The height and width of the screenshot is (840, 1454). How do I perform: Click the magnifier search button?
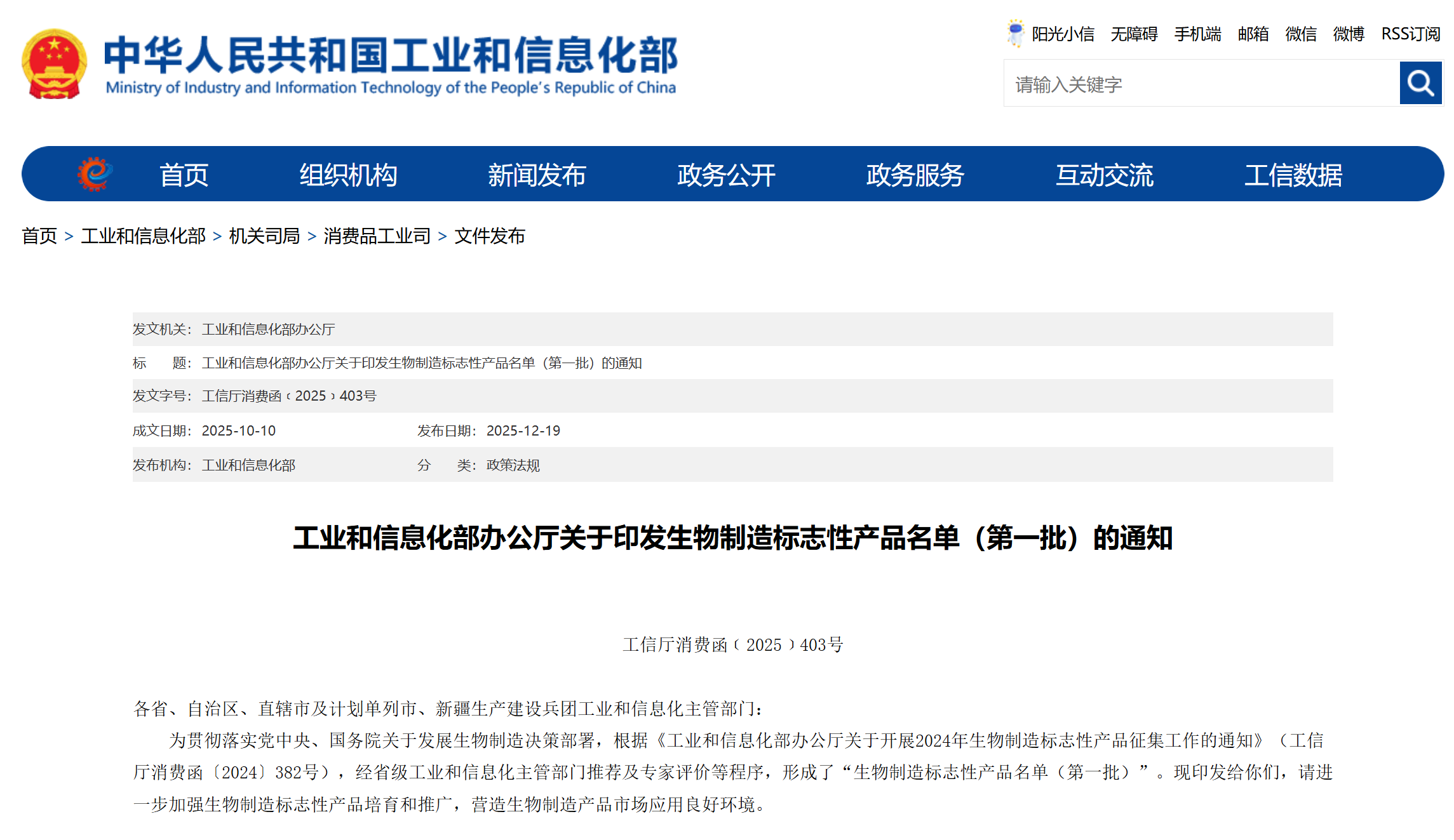[x=1420, y=83]
